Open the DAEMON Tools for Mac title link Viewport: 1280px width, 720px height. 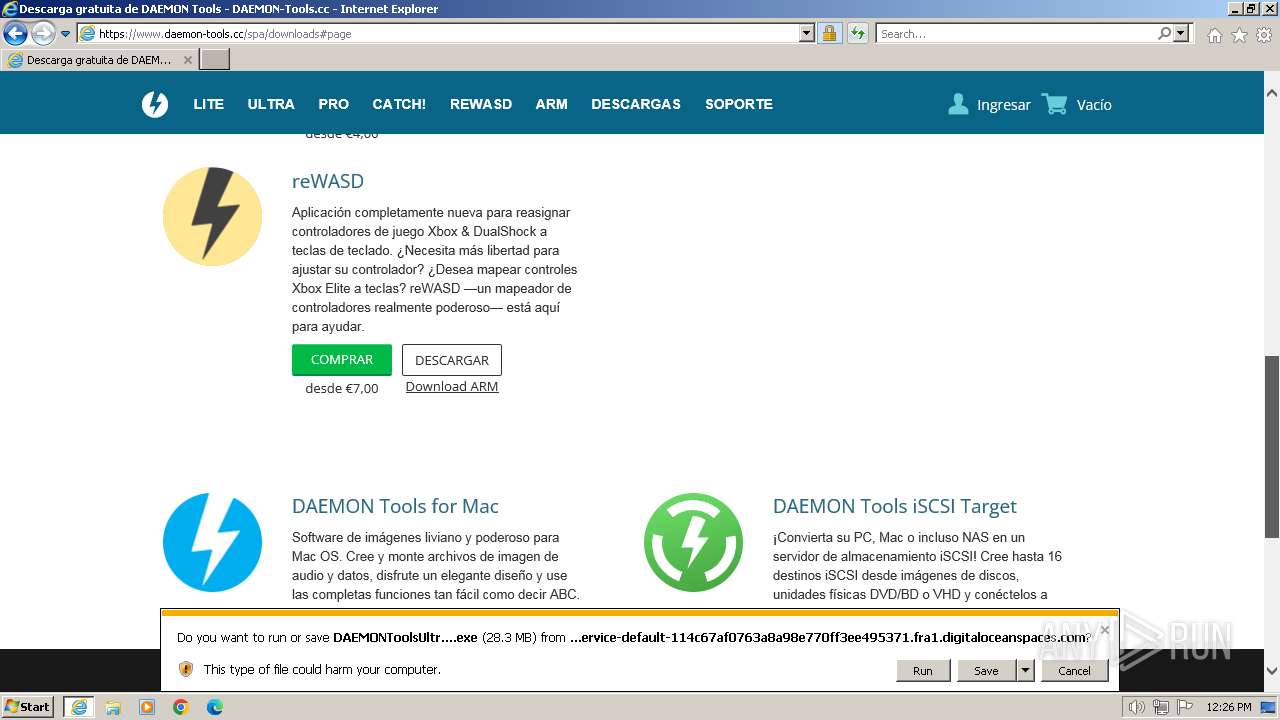tap(395, 506)
